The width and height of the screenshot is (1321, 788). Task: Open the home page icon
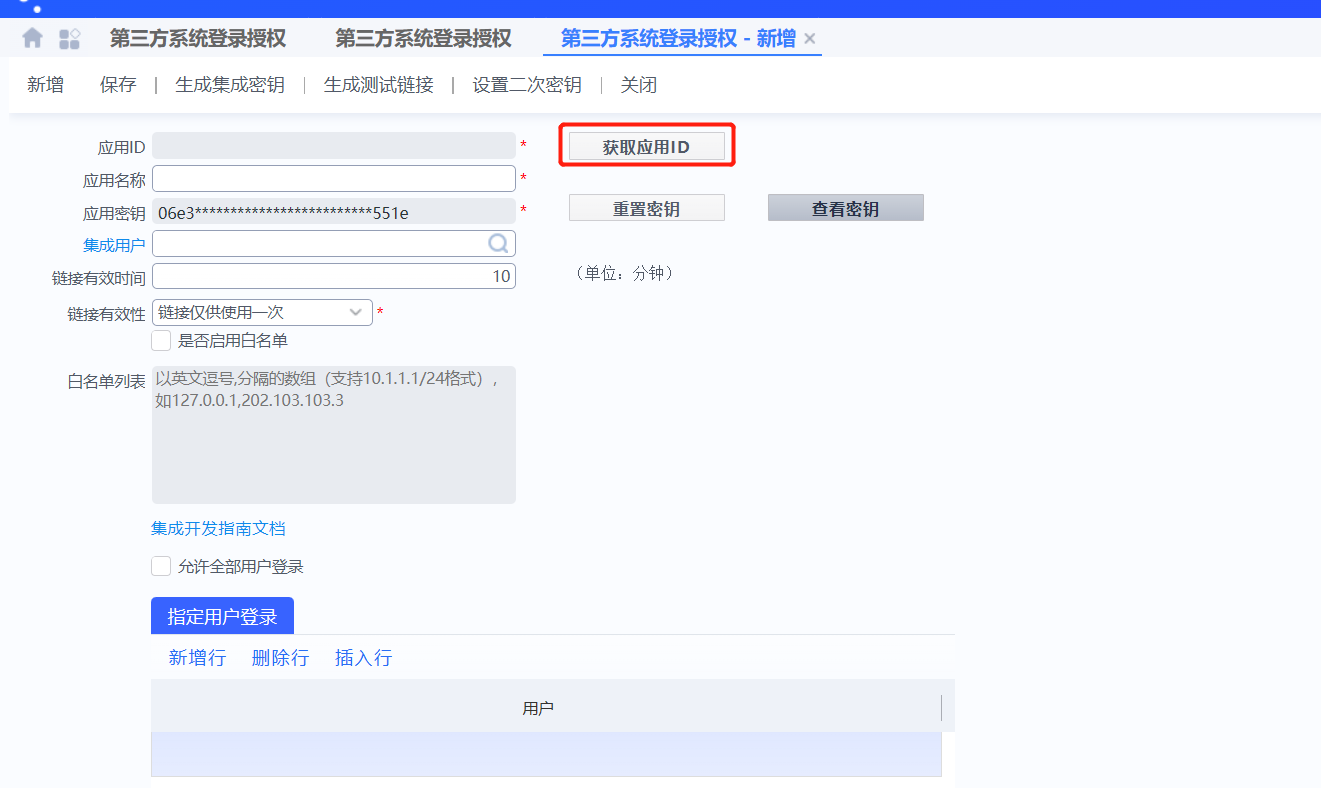33,38
